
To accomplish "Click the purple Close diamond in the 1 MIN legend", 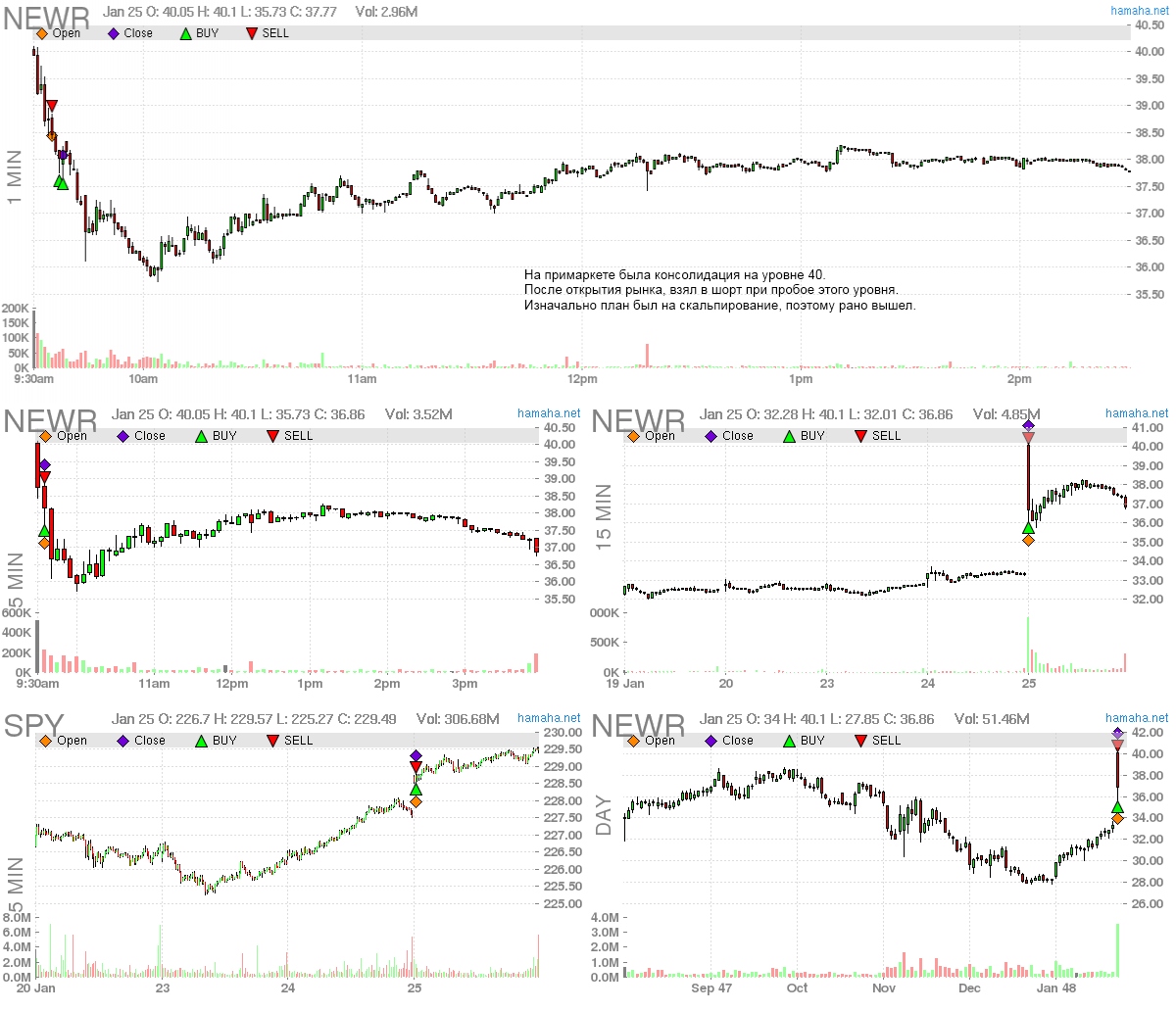I will pyautogui.click(x=114, y=33).
